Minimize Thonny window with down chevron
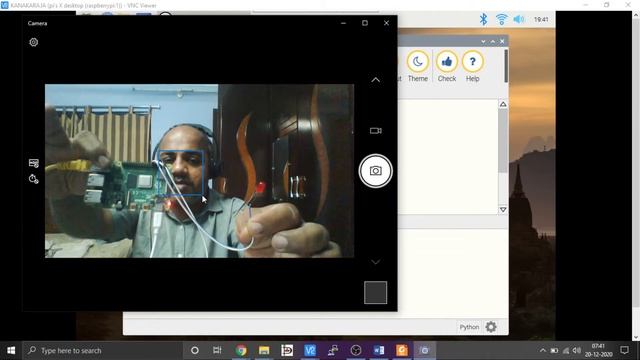Screen dimensions: 640x360 [x=483, y=41]
